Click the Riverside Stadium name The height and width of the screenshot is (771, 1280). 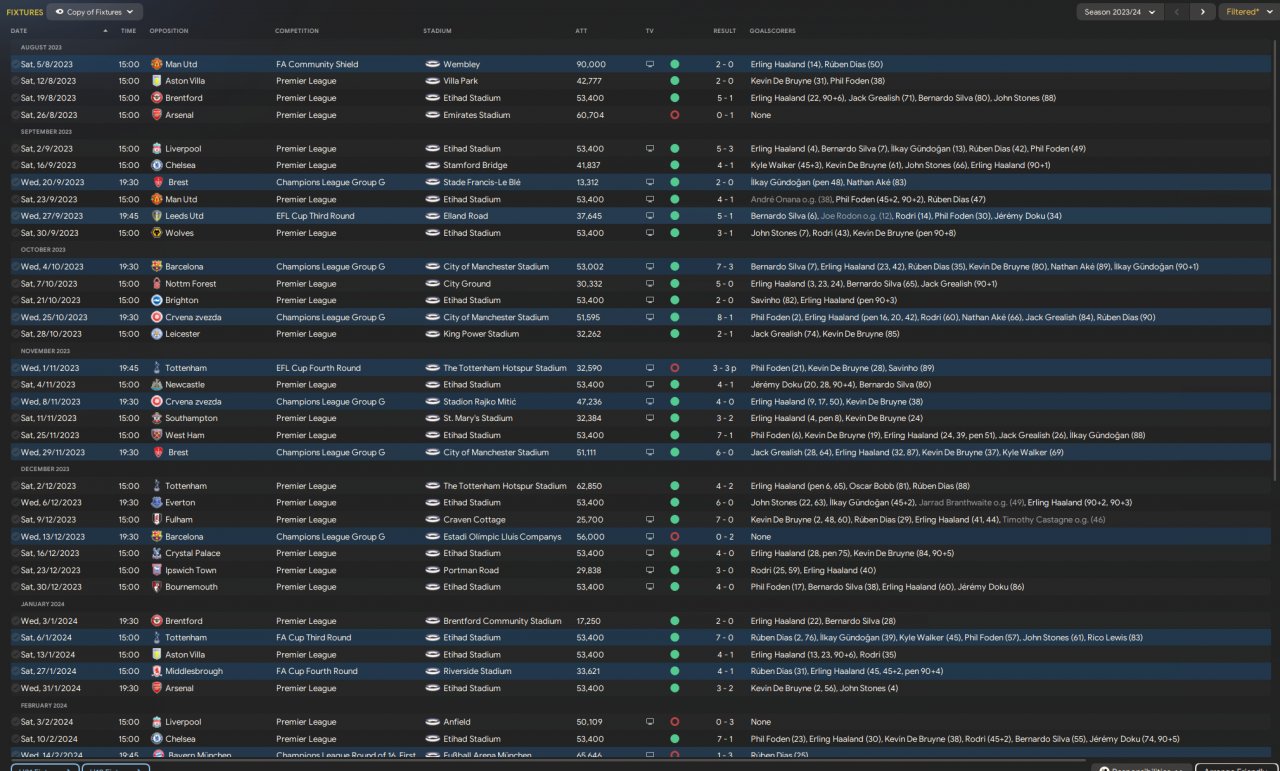[x=477, y=671]
